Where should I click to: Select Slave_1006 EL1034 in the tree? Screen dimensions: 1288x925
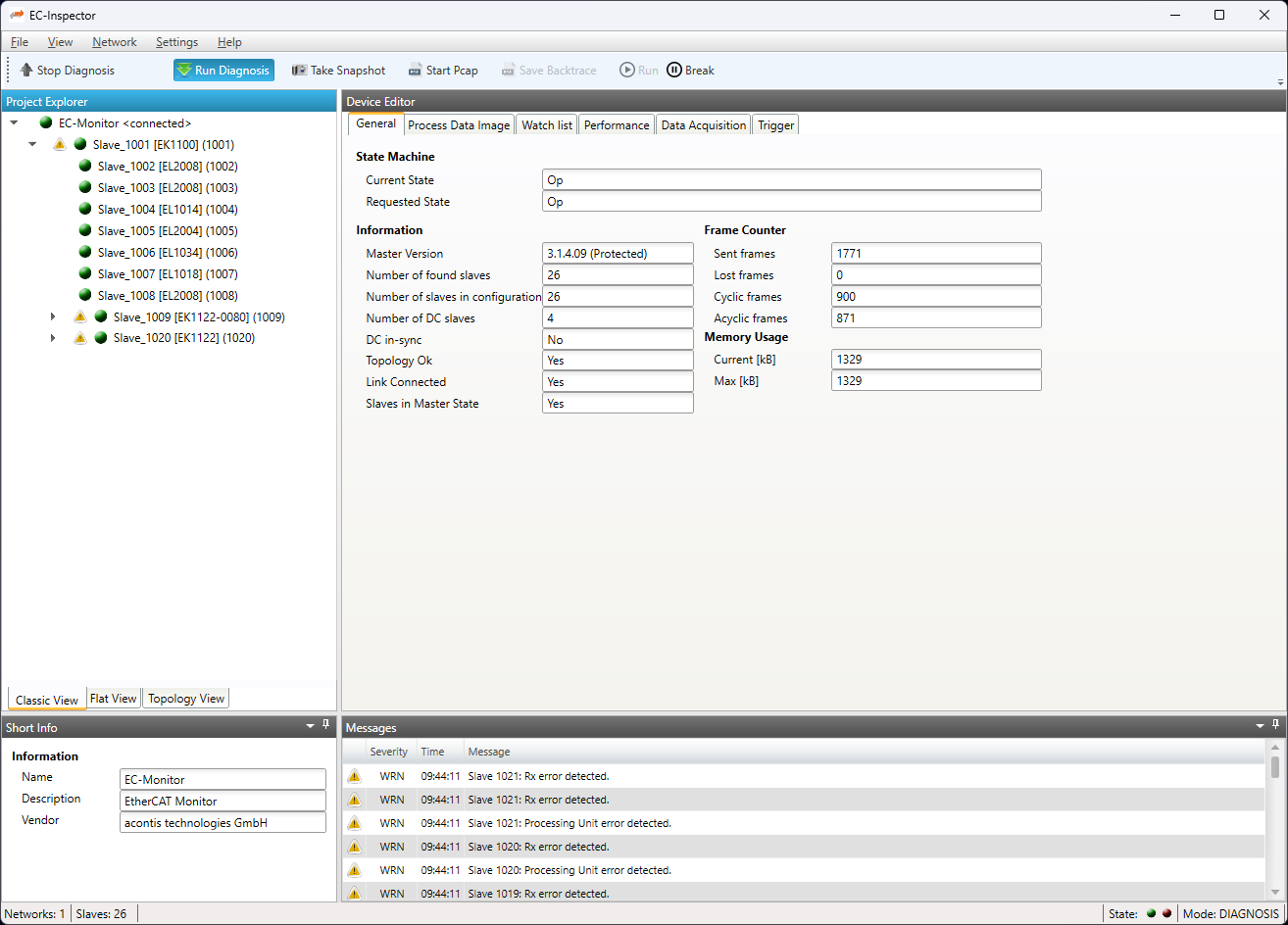pyautogui.click(x=167, y=253)
